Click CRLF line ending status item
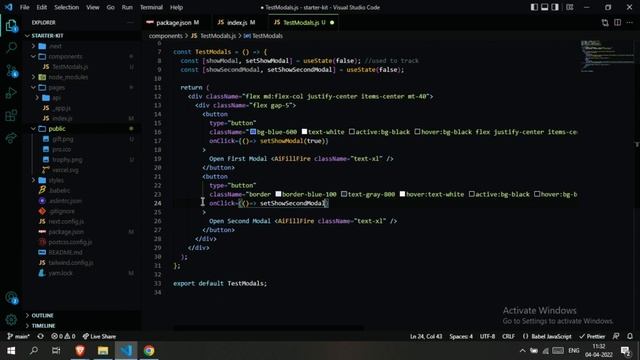This screenshot has width=640, height=360. click(508, 336)
